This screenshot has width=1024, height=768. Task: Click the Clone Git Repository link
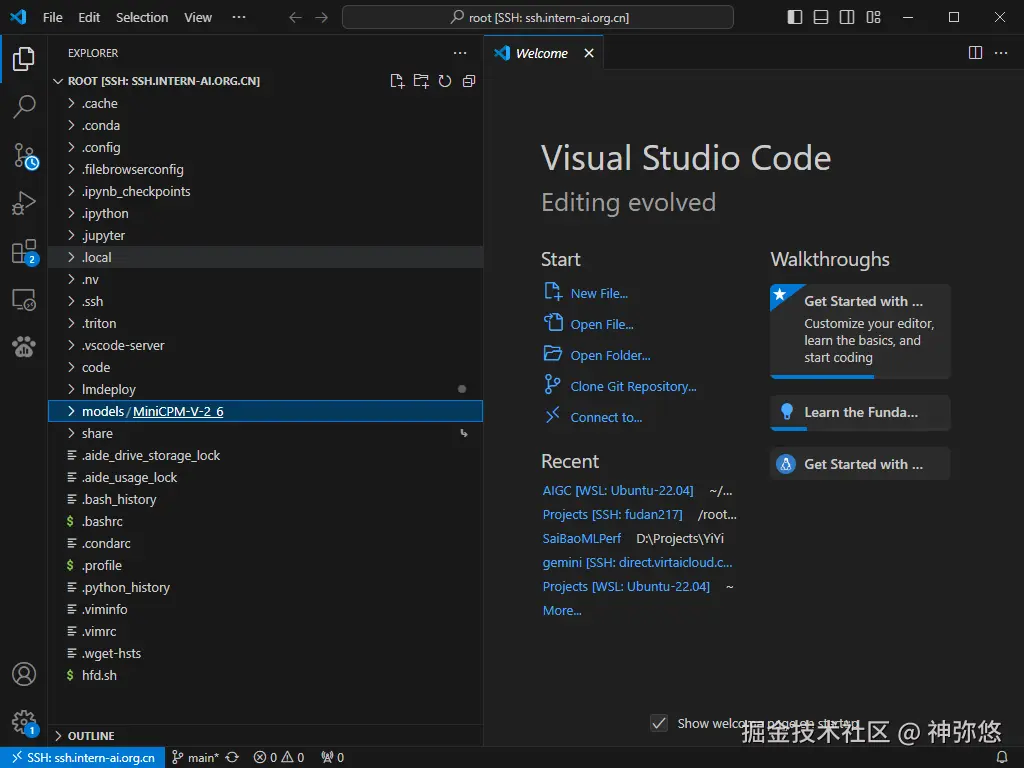pos(633,386)
